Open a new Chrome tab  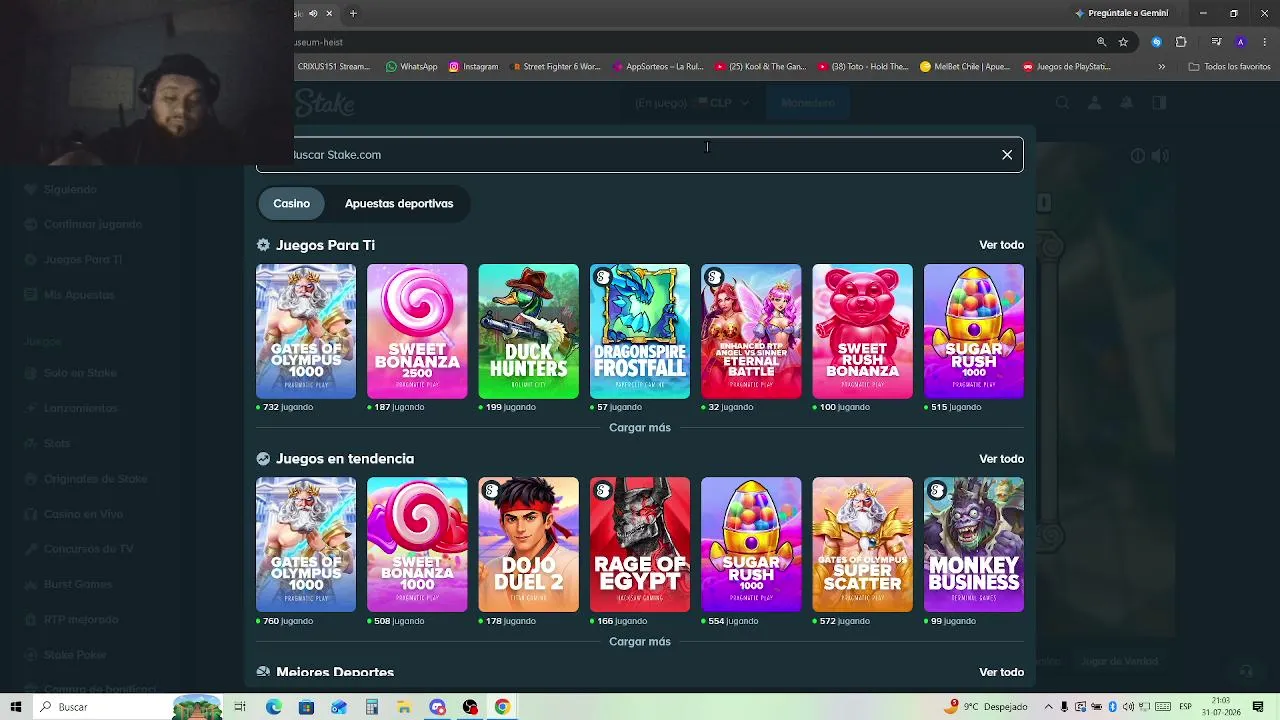pos(353,13)
